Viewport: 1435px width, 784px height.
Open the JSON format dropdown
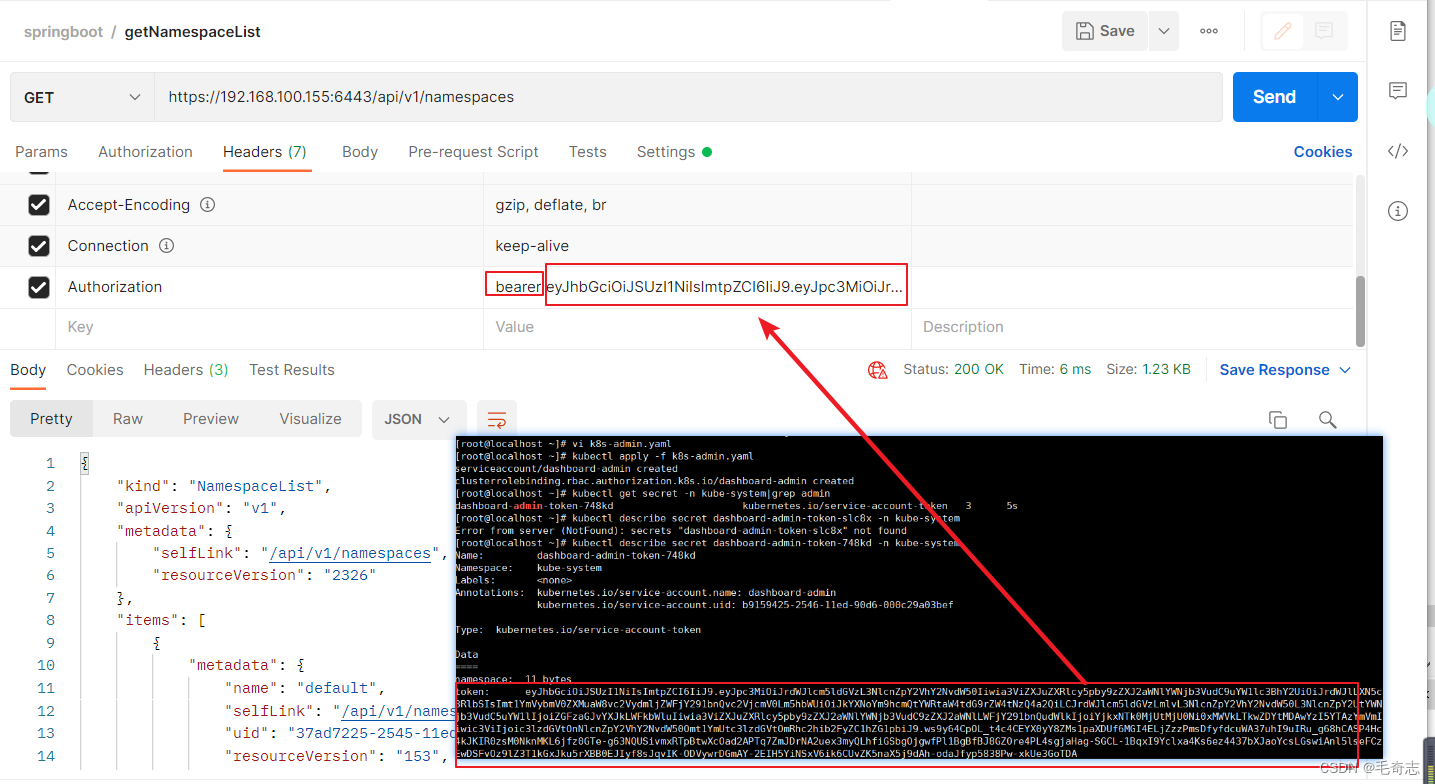pyautogui.click(x=419, y=419)
